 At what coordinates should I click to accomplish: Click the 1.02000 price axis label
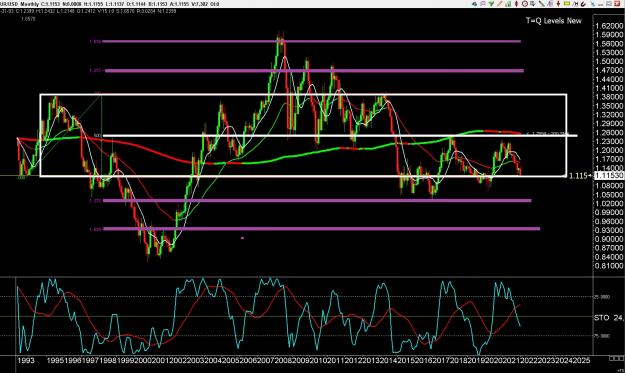609,204
